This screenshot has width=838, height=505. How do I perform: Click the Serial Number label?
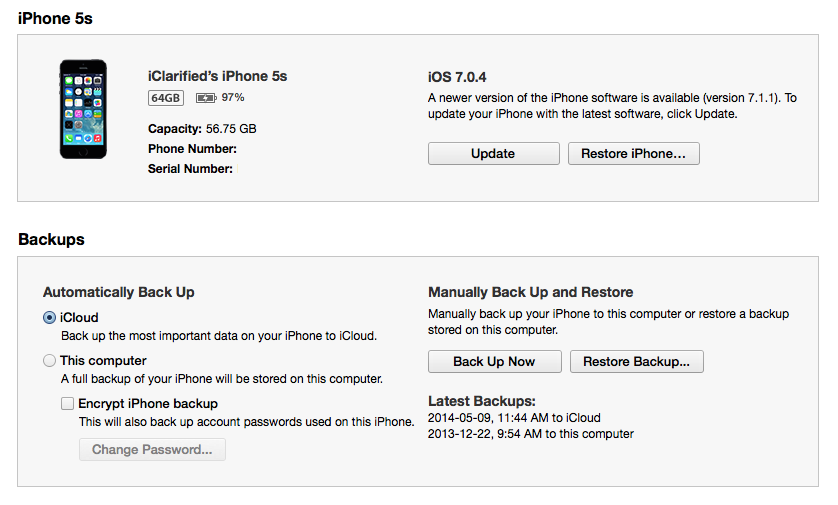tap(190, 169)
